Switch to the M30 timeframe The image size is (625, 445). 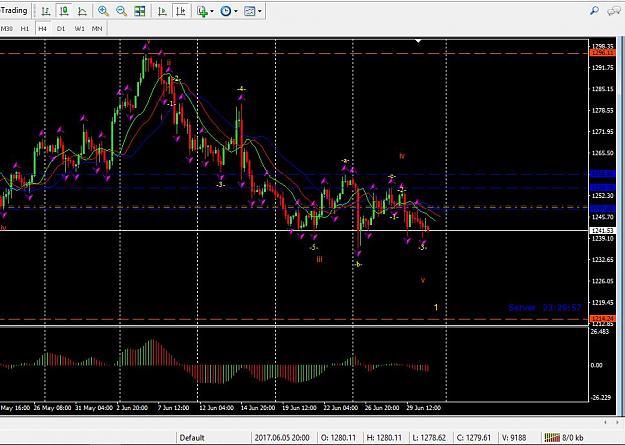pos(7,29)
